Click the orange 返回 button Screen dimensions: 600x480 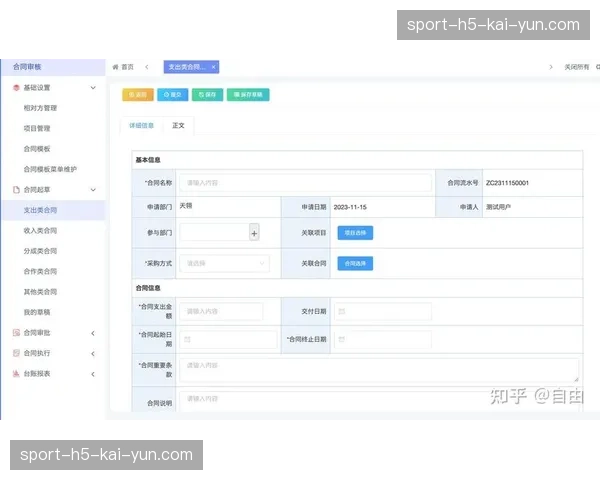click(x=138, y=95)
